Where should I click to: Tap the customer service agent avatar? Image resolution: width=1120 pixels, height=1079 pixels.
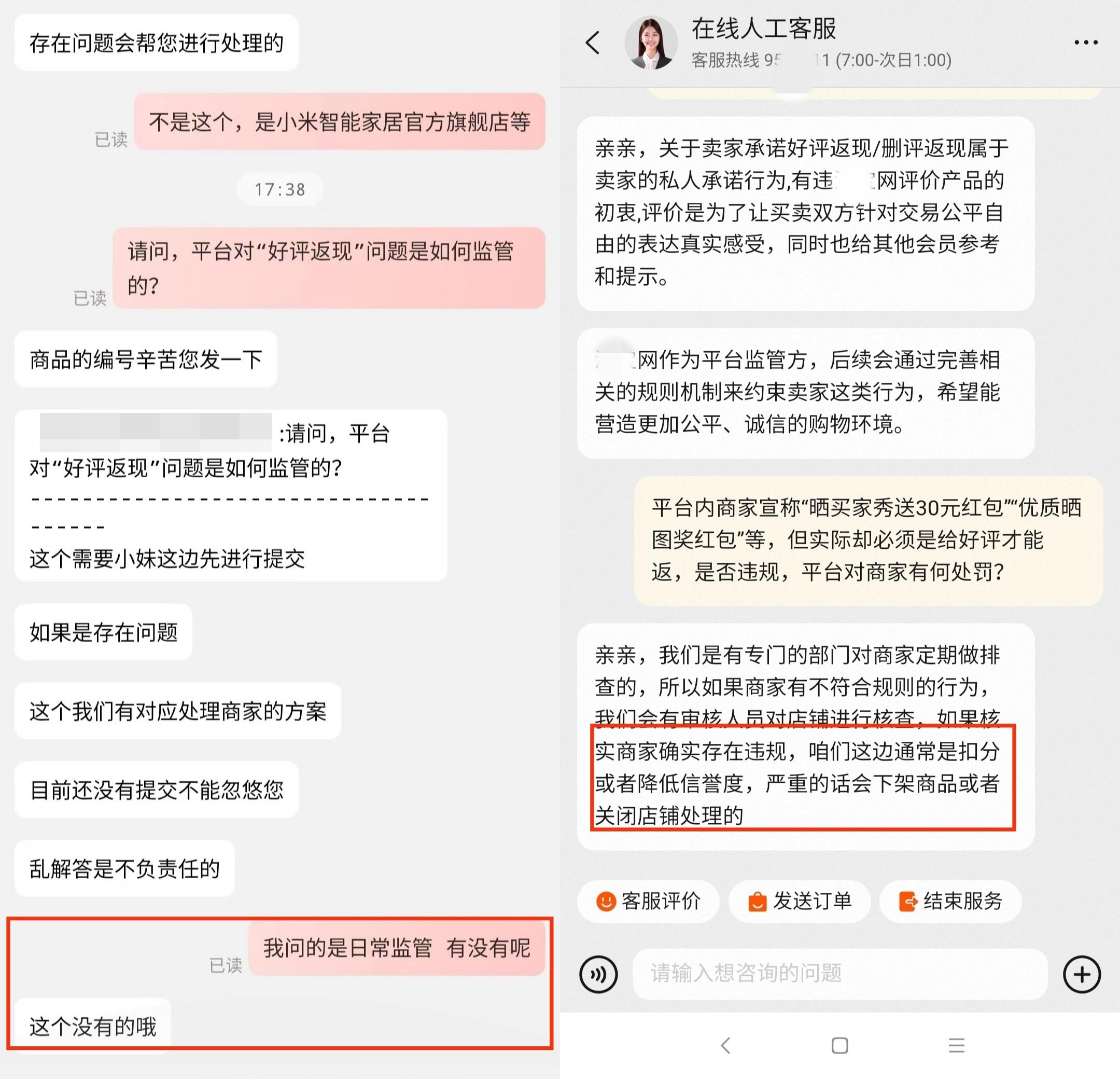pos(651,43)
